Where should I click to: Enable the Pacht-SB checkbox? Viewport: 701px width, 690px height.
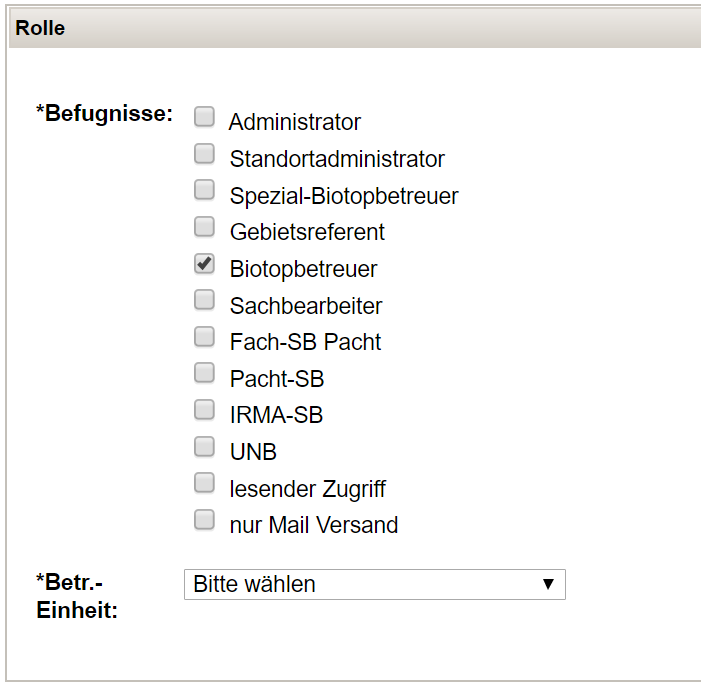204,373
